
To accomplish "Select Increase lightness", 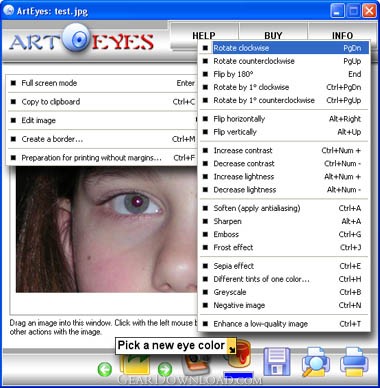I will pos(284,176).
